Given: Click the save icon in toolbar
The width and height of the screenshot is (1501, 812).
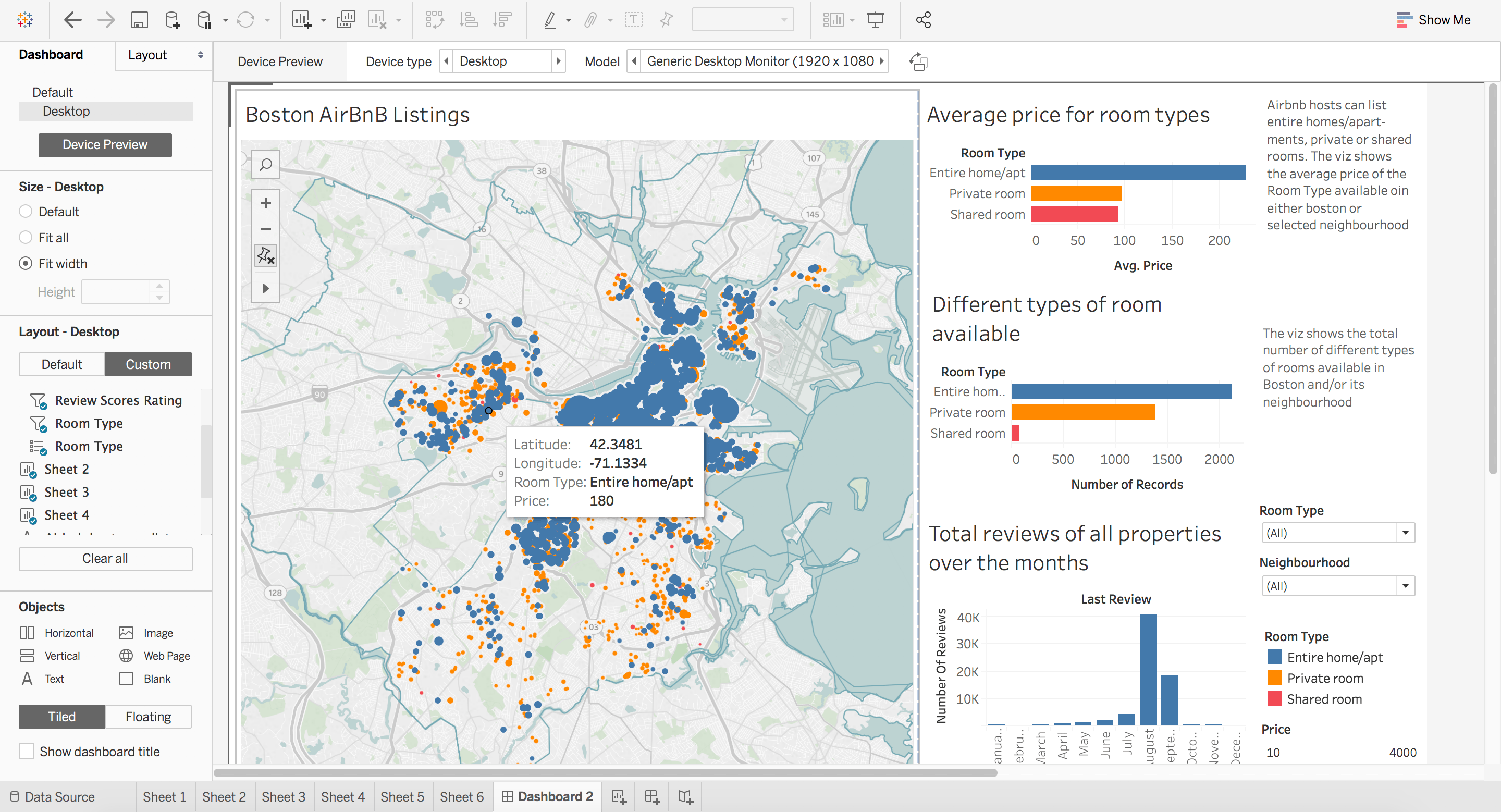Looking at the screenshot, I should point(139,20).
